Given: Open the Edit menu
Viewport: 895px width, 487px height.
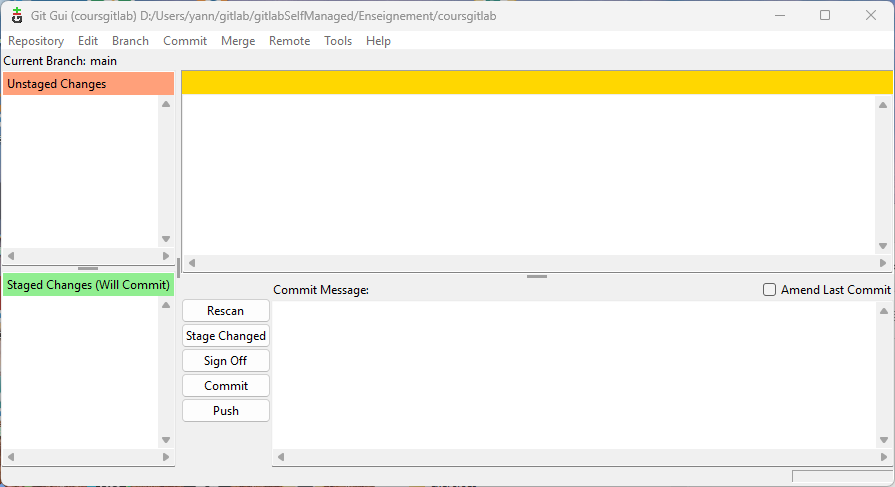Looking at the screenshot, I should tap(88, 41).
